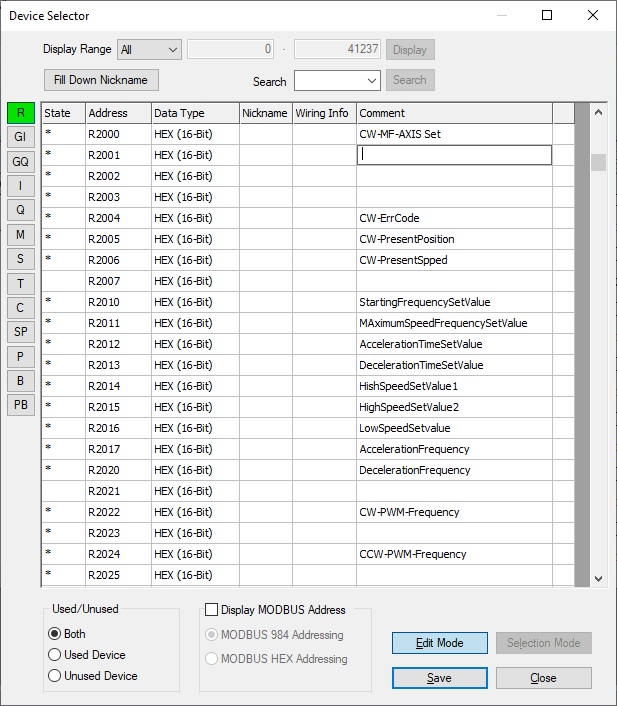
Task: Click the Wiring Info column header
Action: pyautogui.click(x=324, y=113)
